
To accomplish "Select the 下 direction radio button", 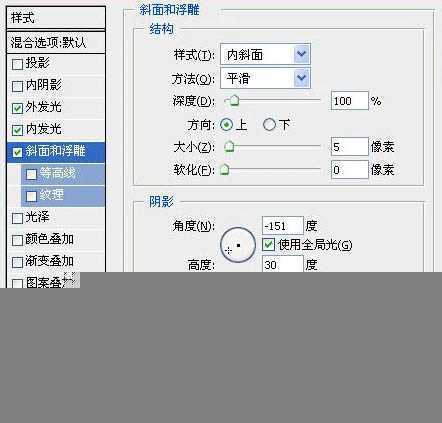I will pyautogui.click(x=269, y=125).
